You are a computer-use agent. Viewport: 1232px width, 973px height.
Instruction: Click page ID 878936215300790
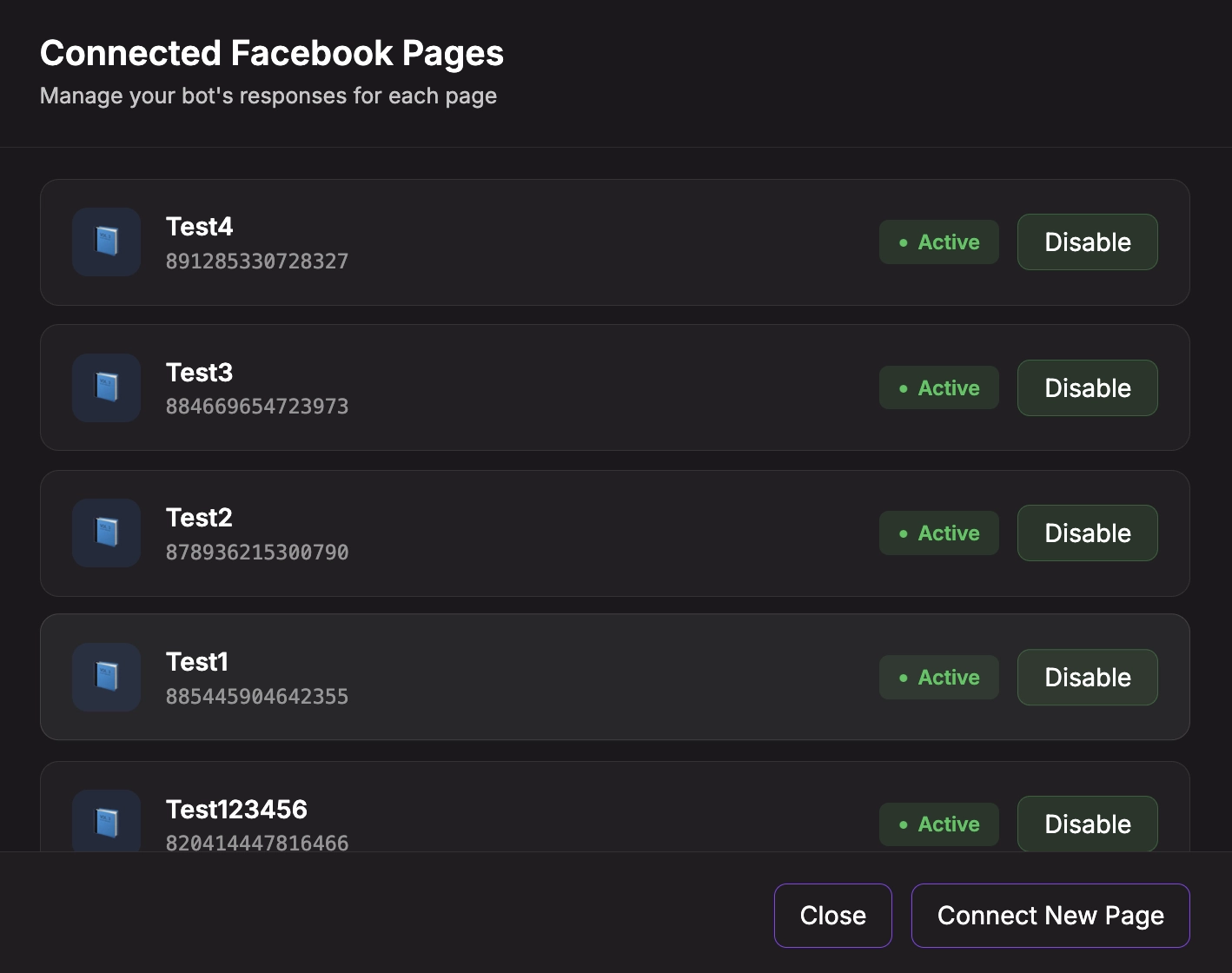pyautogui.click(x=257, y=553)
